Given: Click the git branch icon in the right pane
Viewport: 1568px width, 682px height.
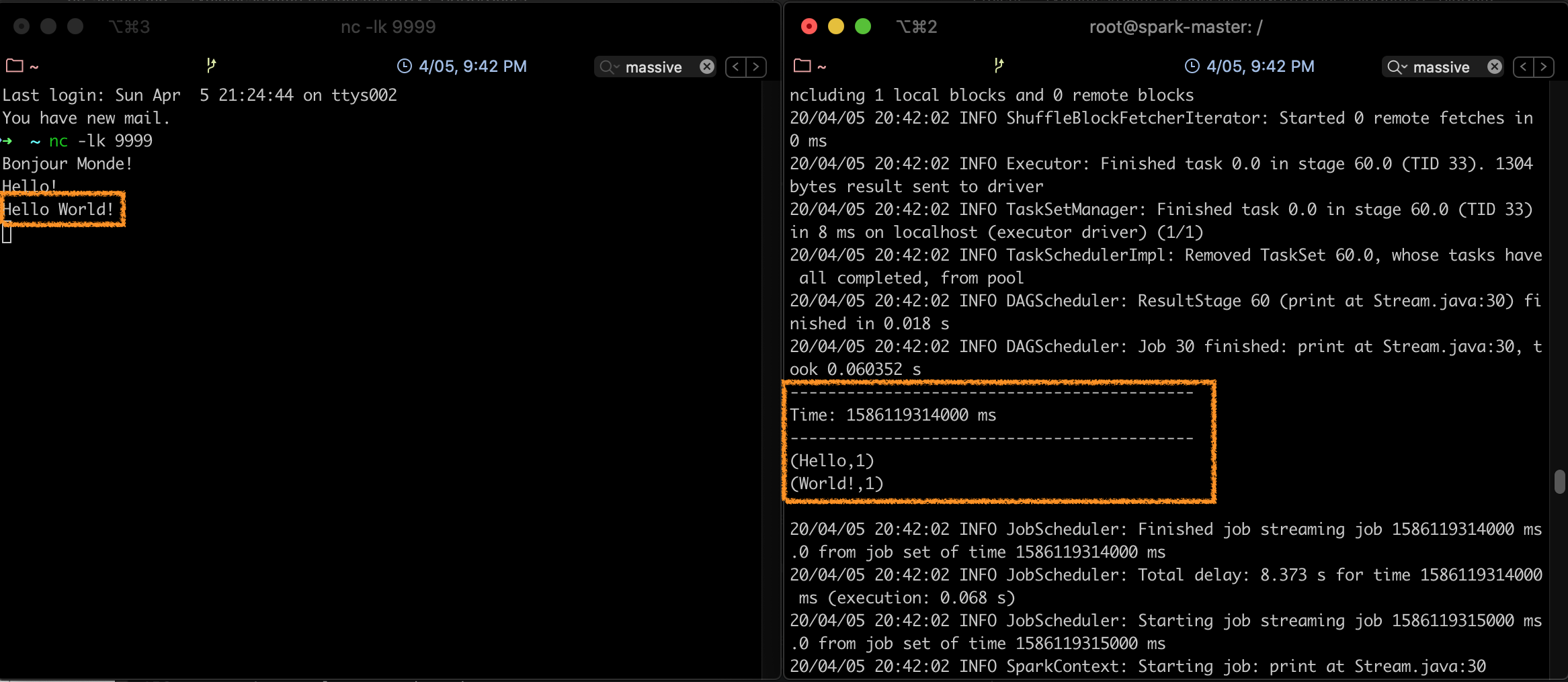Looking at the screenshot, I should [x=999, y=65].
